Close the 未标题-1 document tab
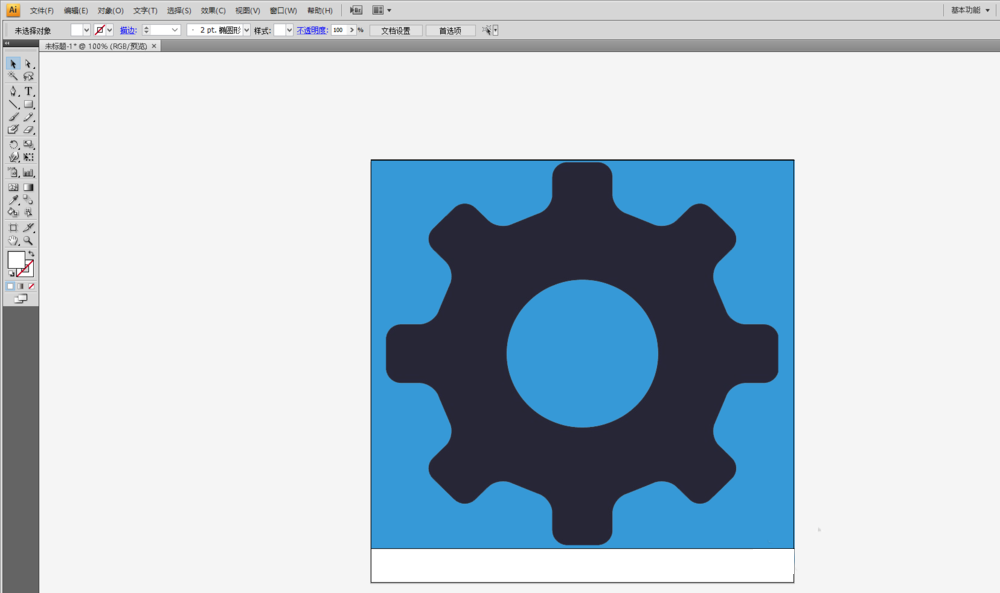Screen dimensions: 1000x593 pyautogui.click(x=154, y=46)
